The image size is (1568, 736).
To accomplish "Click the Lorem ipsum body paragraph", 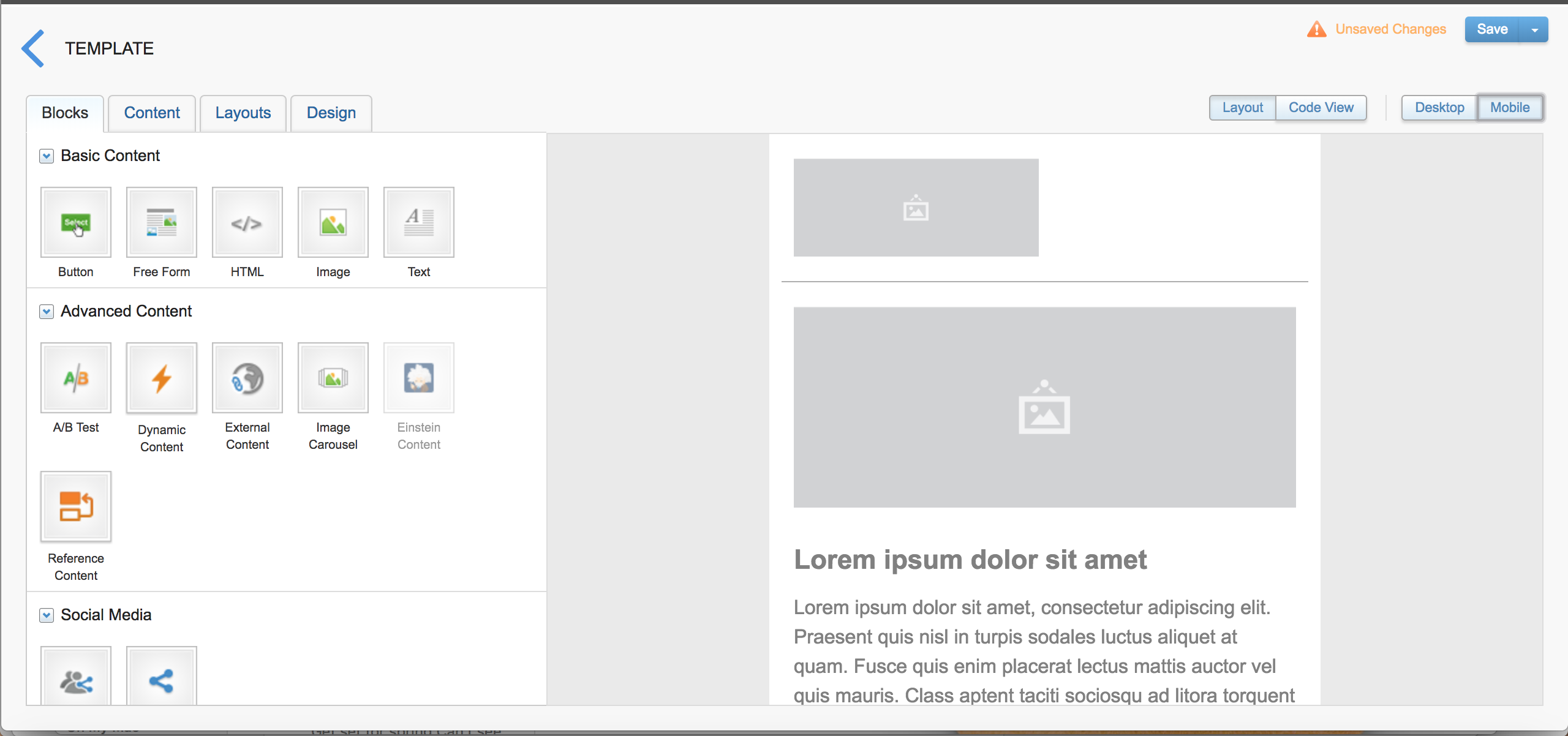I will point(1044,652).
